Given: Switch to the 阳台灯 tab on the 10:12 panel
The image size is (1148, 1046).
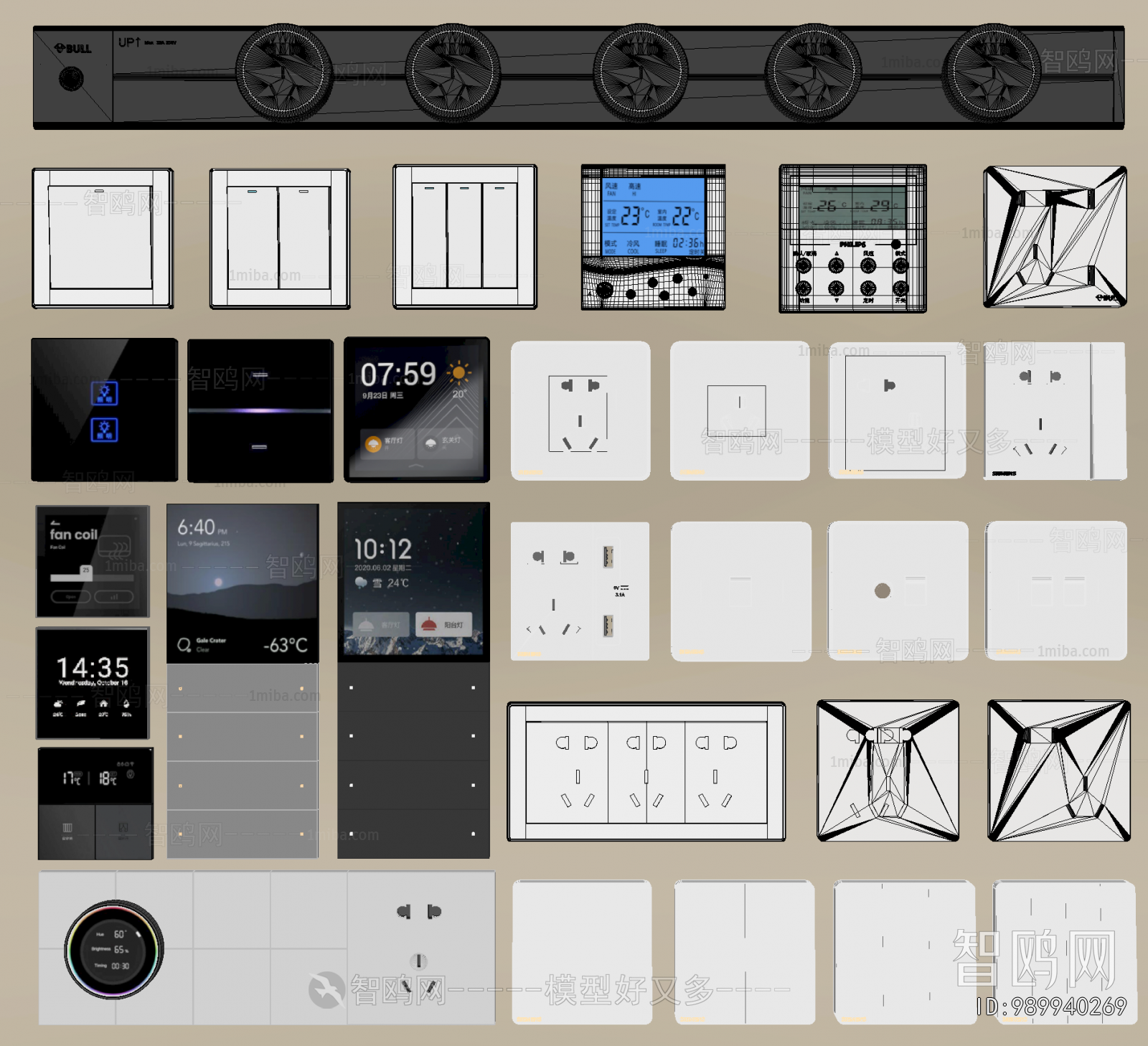Looking at the screenshot, I should [x=443, y=624].
